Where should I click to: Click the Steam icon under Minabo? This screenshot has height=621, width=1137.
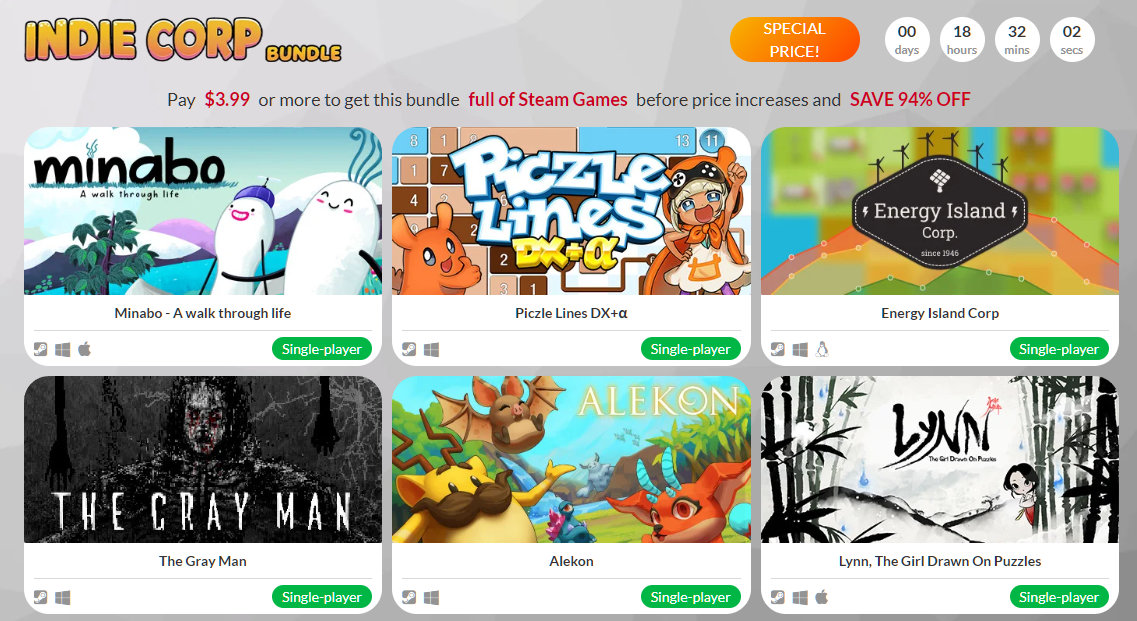[x=41, y=350]
